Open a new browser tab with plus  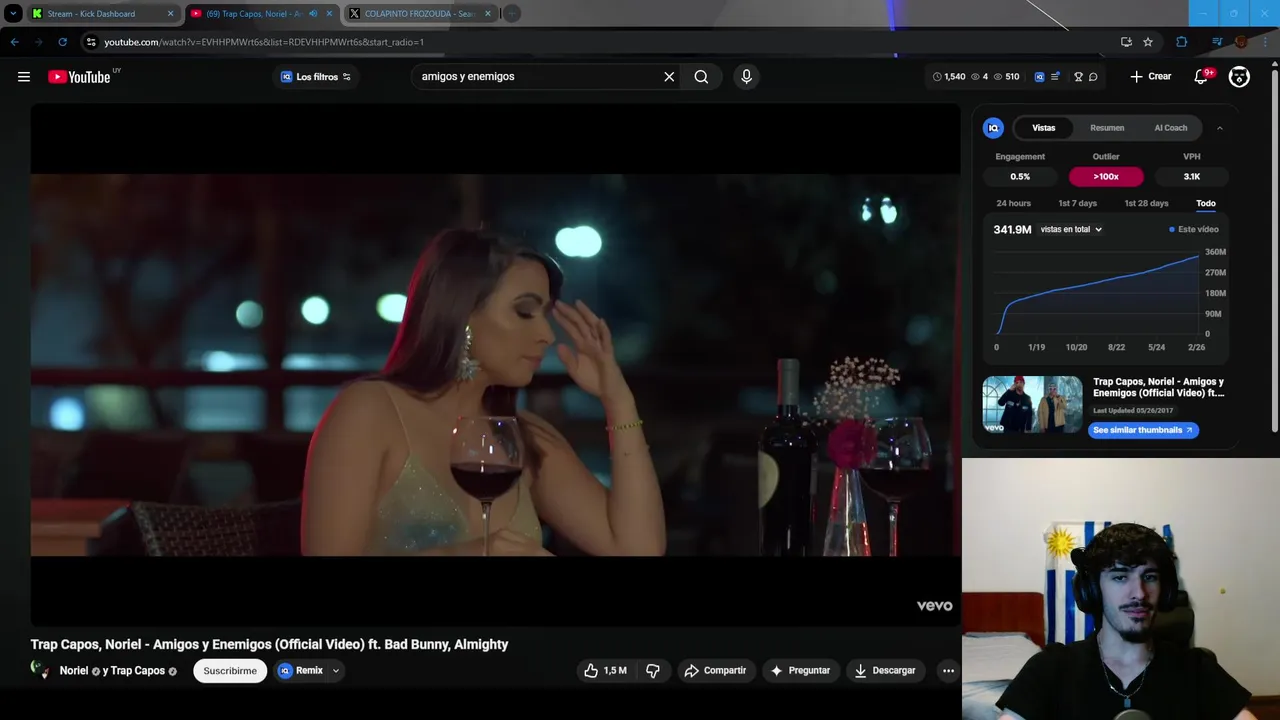pos(512,14)
